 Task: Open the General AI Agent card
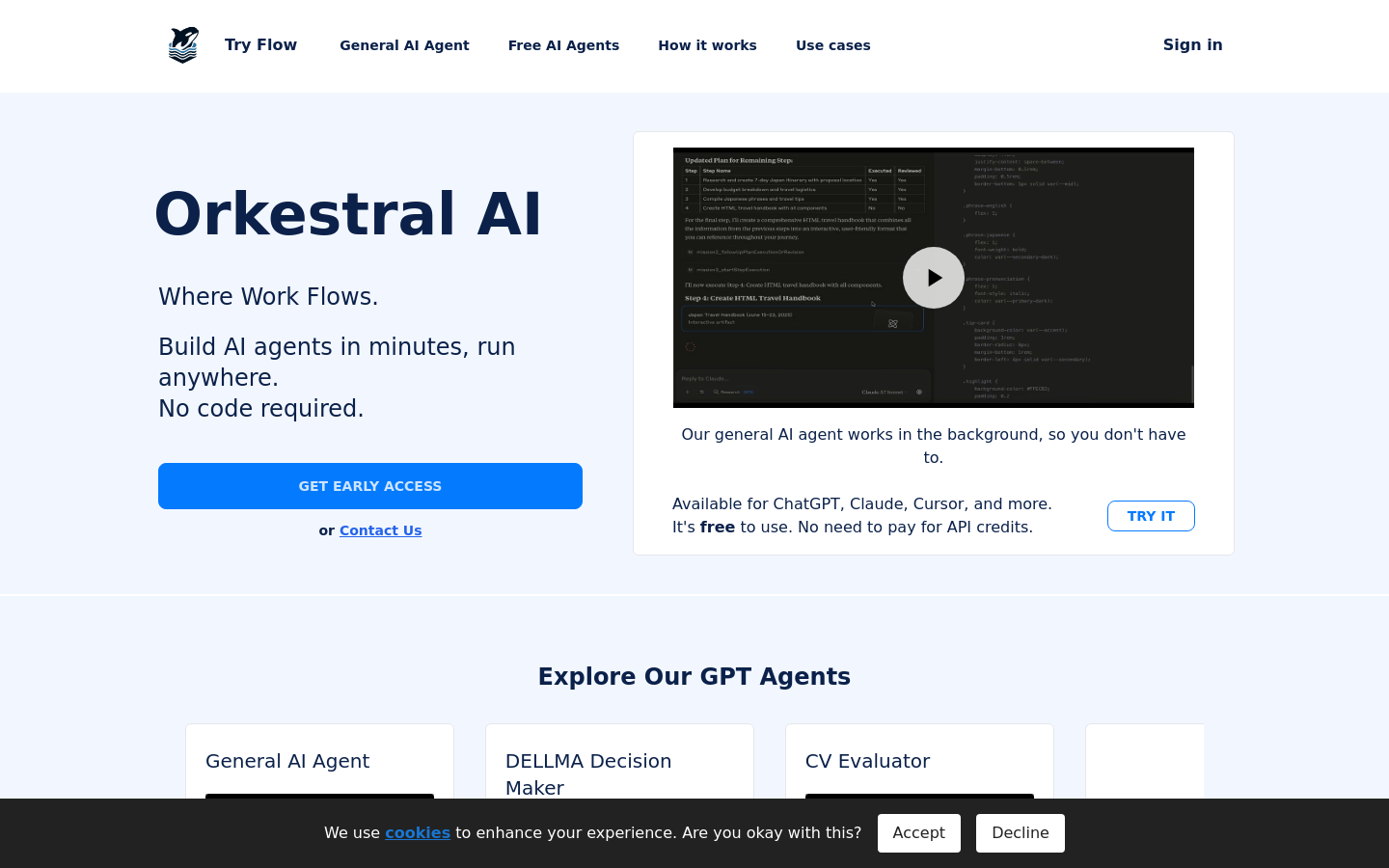pyautogui.click(x=319, y=761)
